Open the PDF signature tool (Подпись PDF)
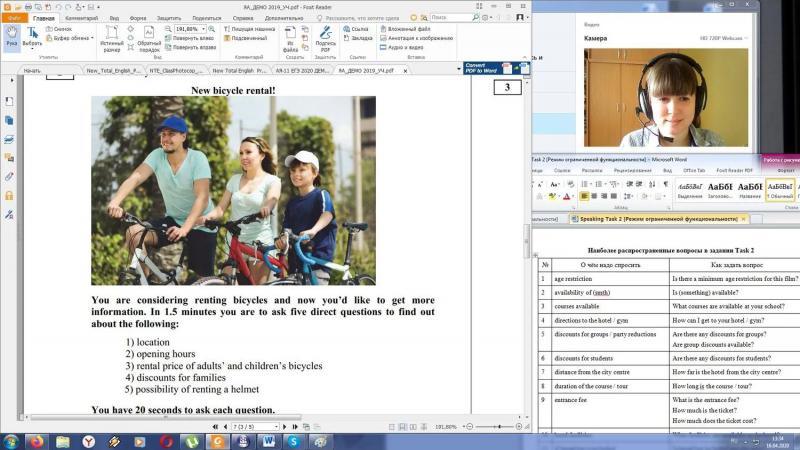This screenshot has height=450, width=800. [325, 39]
